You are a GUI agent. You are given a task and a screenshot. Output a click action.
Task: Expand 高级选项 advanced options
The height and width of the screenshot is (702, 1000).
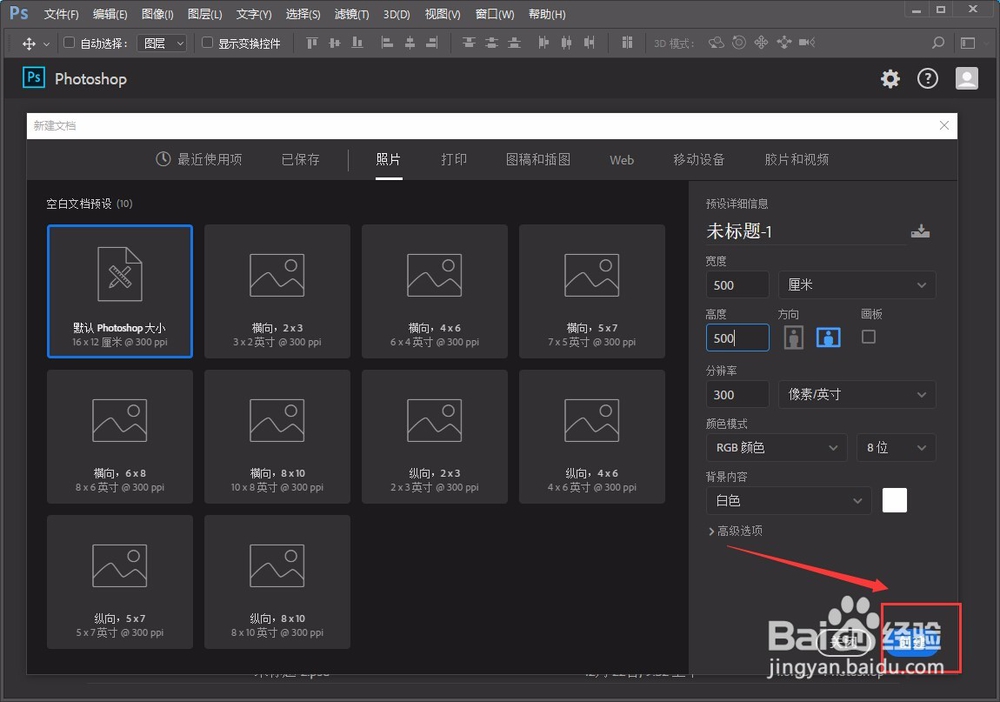tap(735, 530)
